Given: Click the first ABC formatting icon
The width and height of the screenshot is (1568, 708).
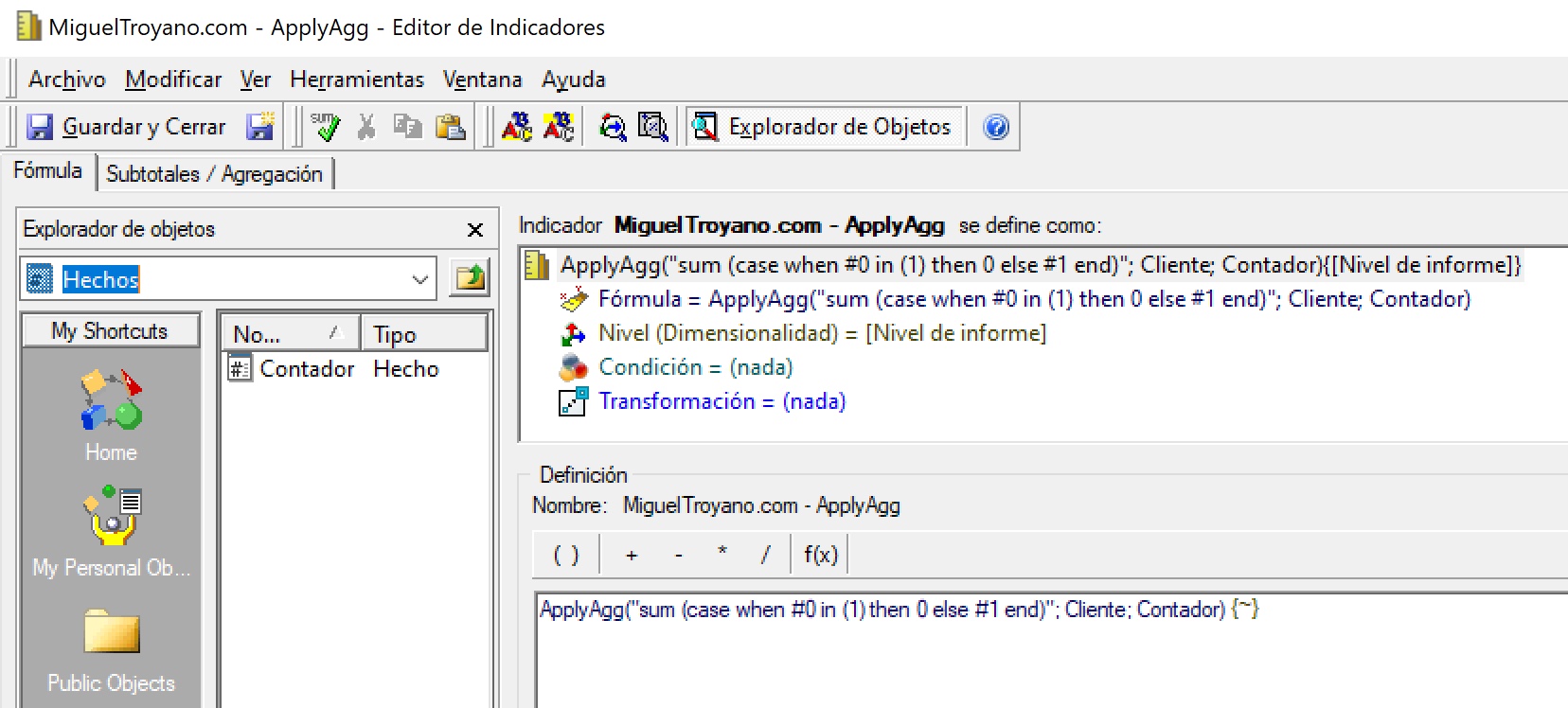Looking at the screenshot, I should [x=517, y=127].
